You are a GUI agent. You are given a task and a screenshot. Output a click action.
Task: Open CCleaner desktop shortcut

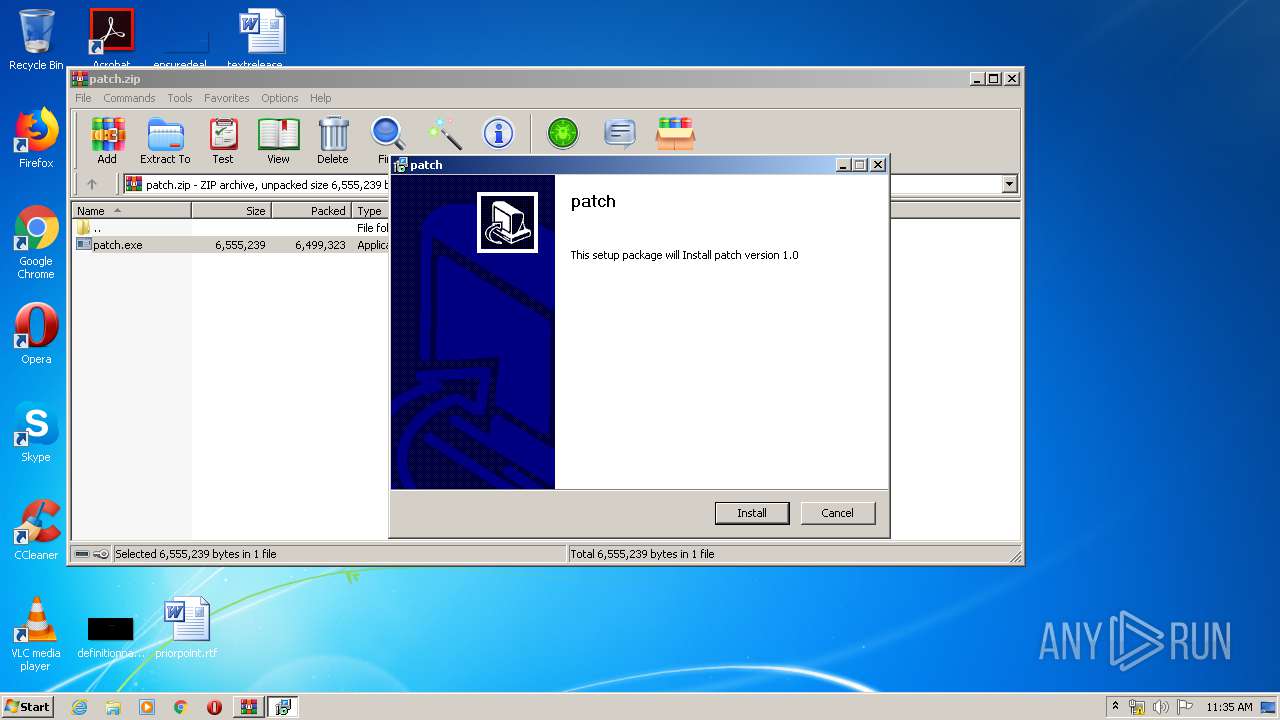coord(36,530)
